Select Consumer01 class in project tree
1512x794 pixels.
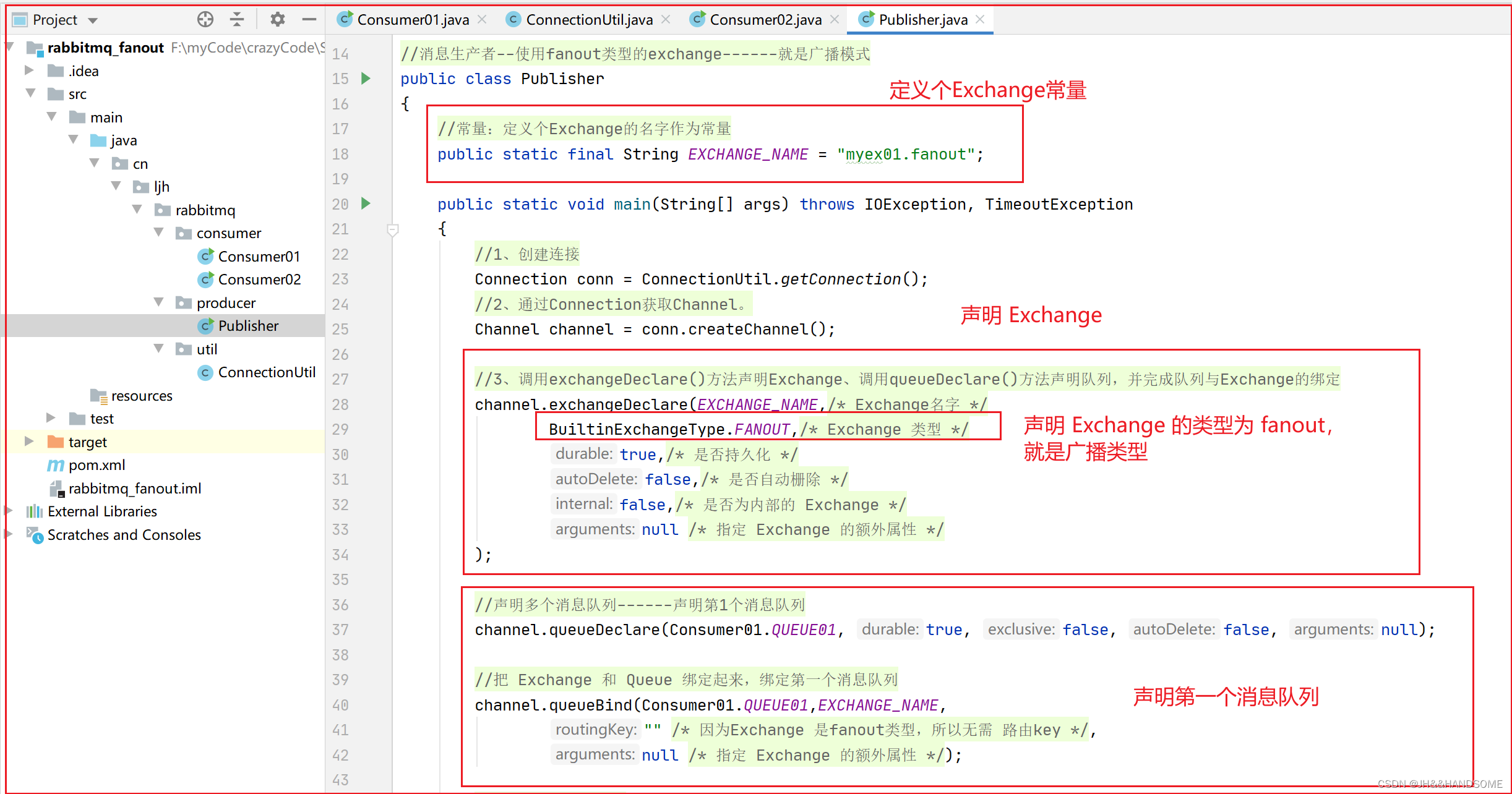[259, 256]
